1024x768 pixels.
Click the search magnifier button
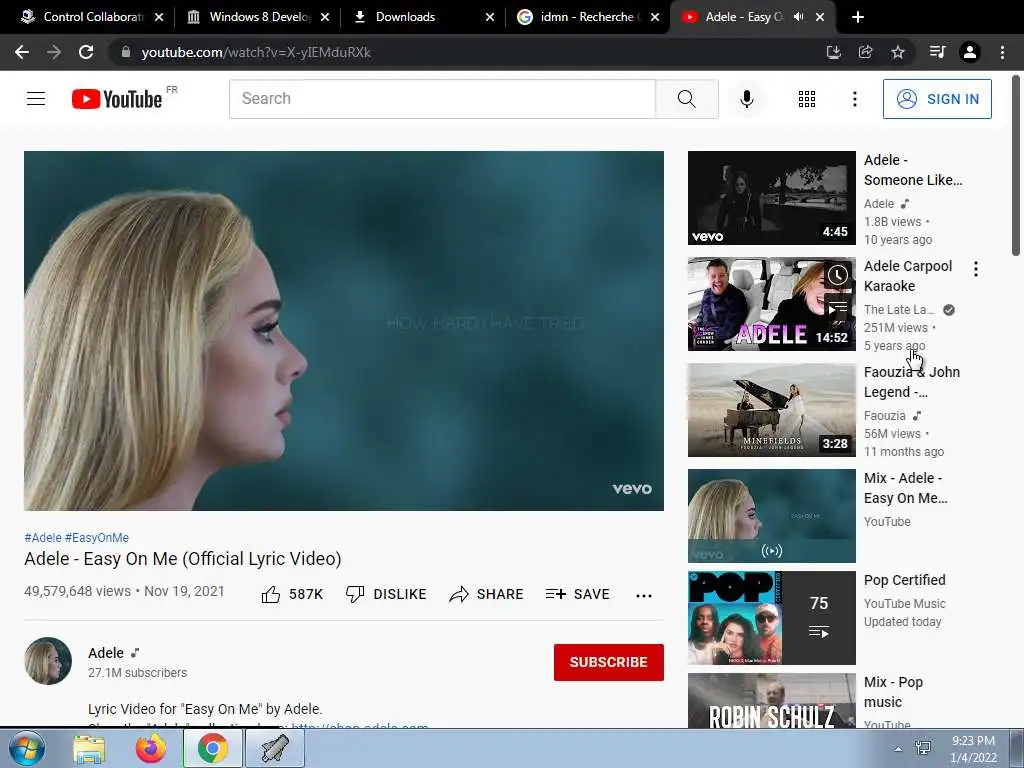coord(686,99)
